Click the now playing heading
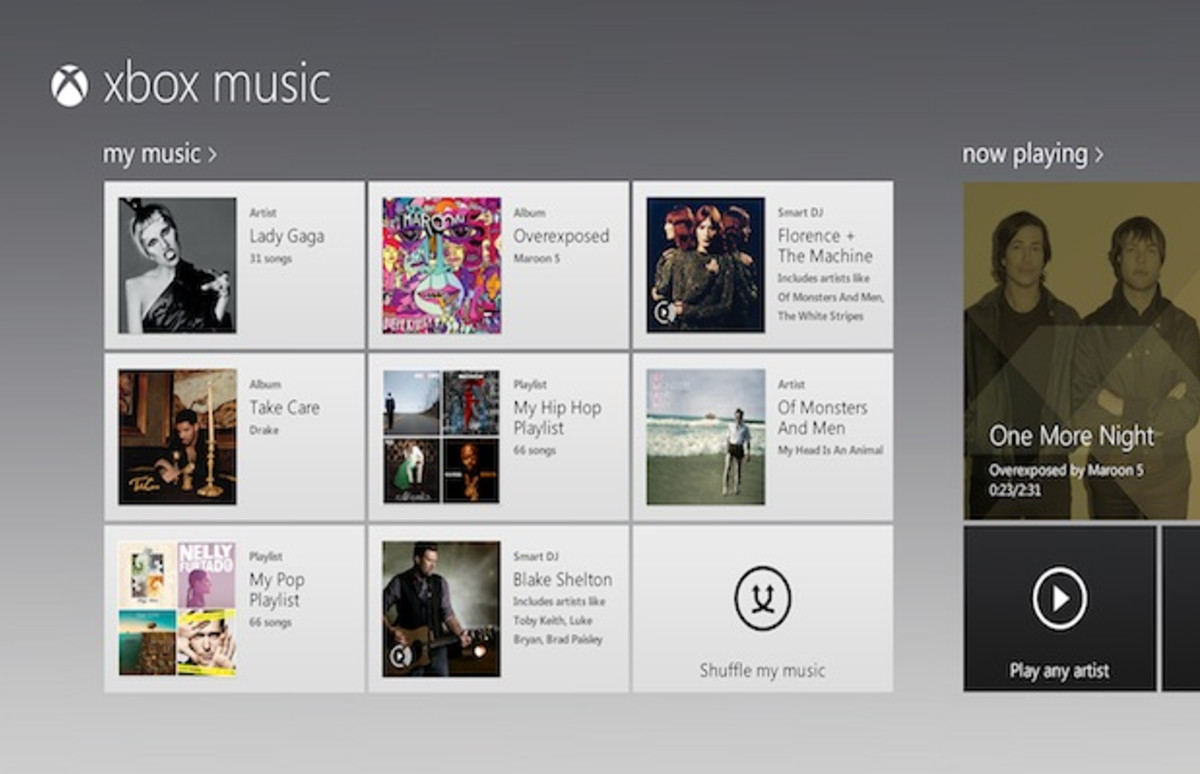1200x774 pixels. click(1024, 155)
